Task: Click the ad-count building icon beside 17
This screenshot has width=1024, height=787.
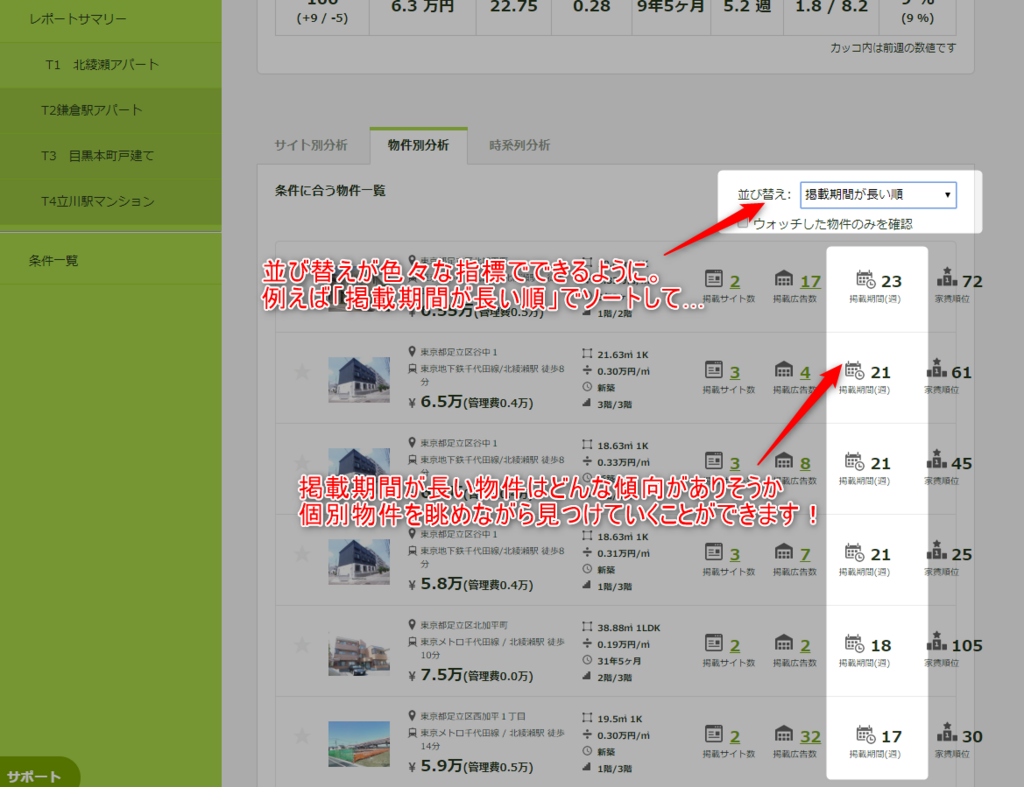Action: point(784,279)
